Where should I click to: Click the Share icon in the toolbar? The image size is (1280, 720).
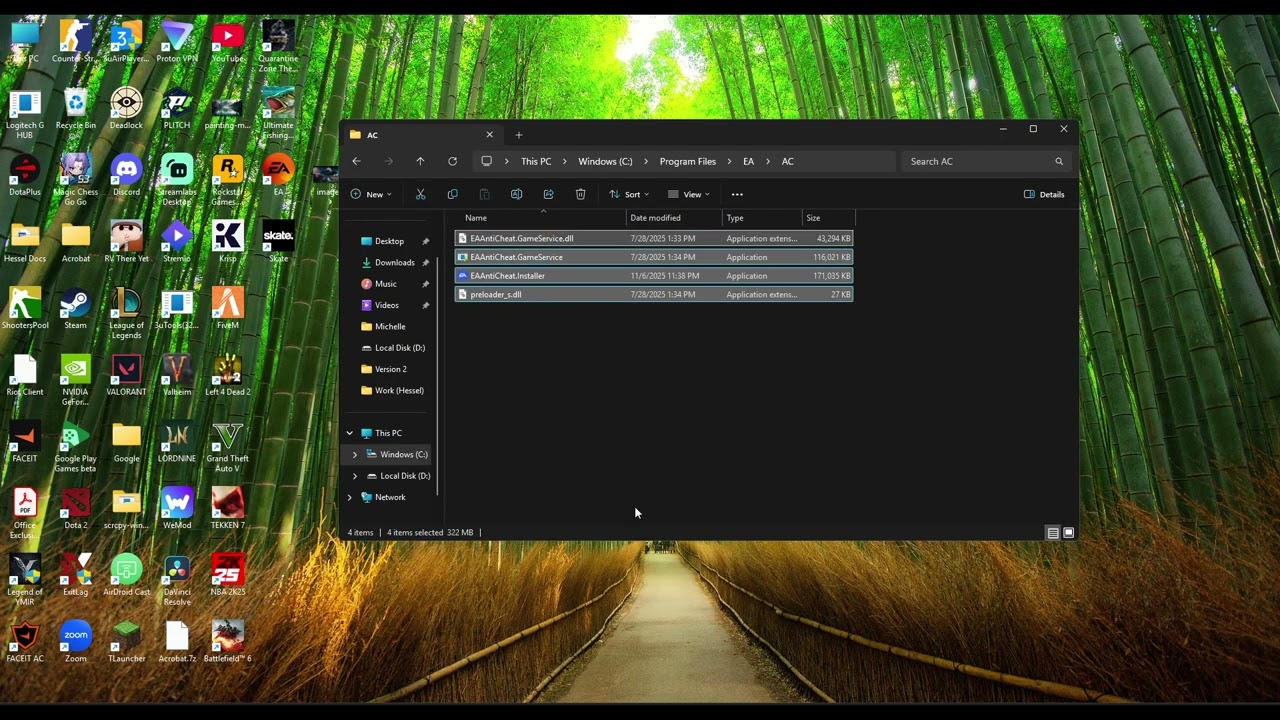tap(548, 194)
